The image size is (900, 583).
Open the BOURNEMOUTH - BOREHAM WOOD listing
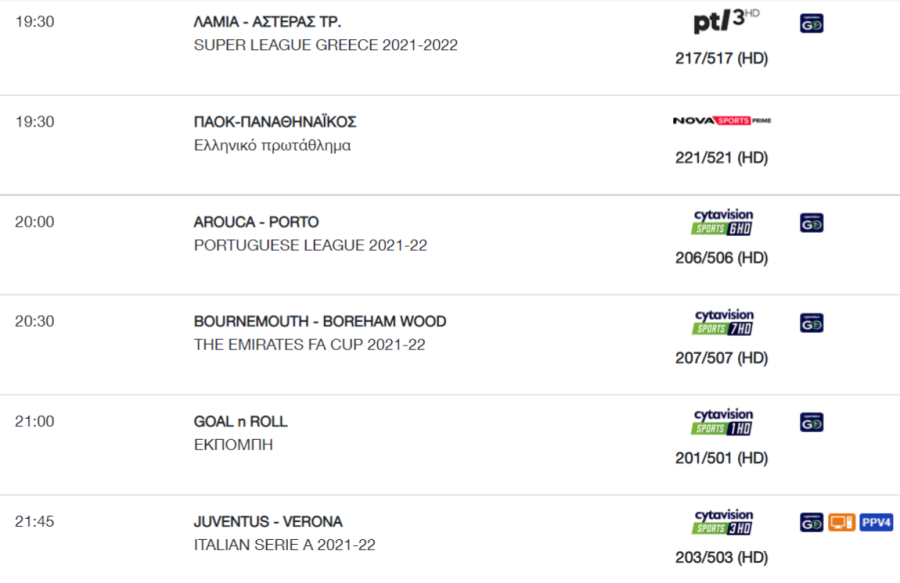click(x=320, y=321)
